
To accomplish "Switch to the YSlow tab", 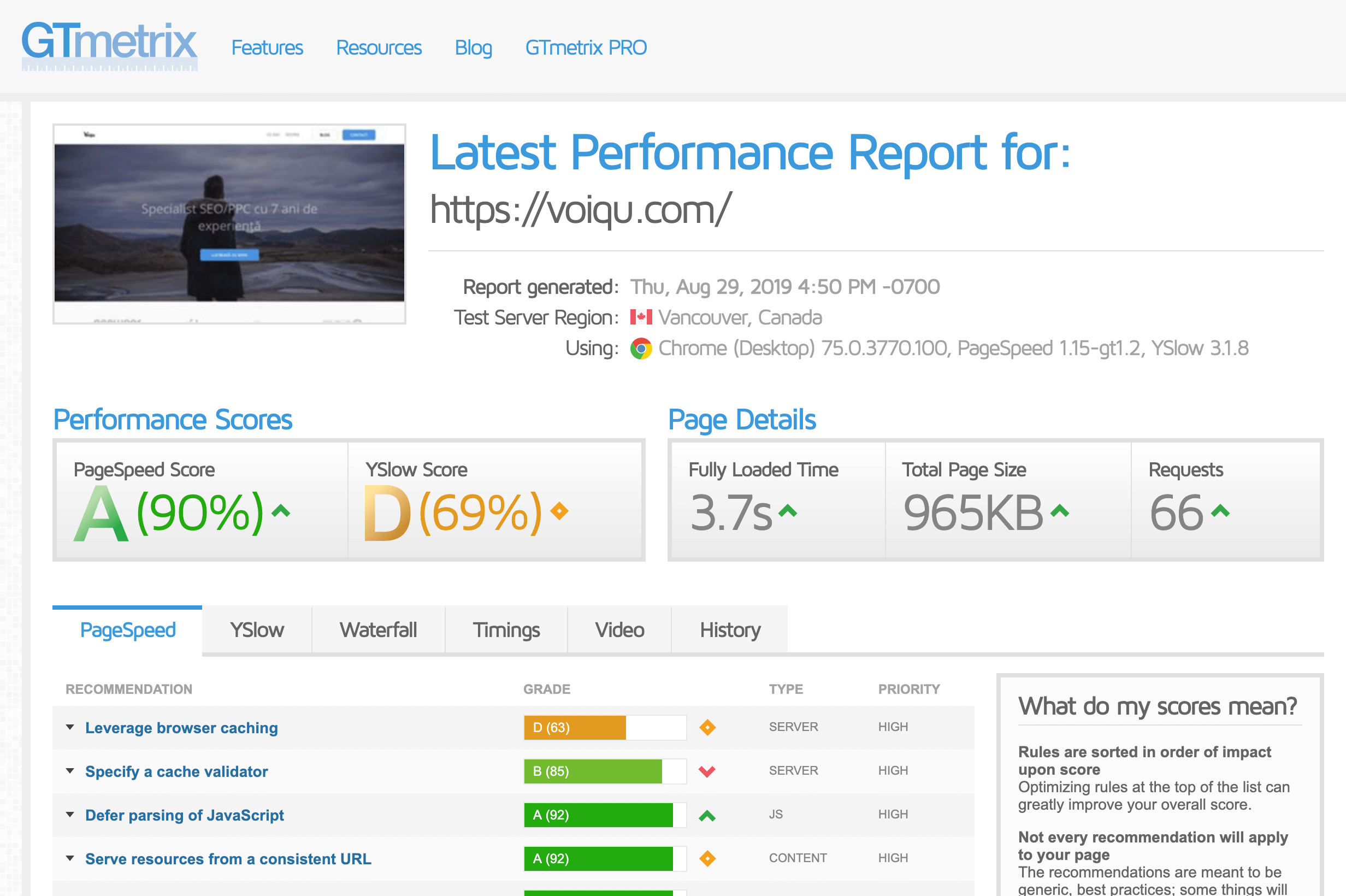I will pos(257,630).
